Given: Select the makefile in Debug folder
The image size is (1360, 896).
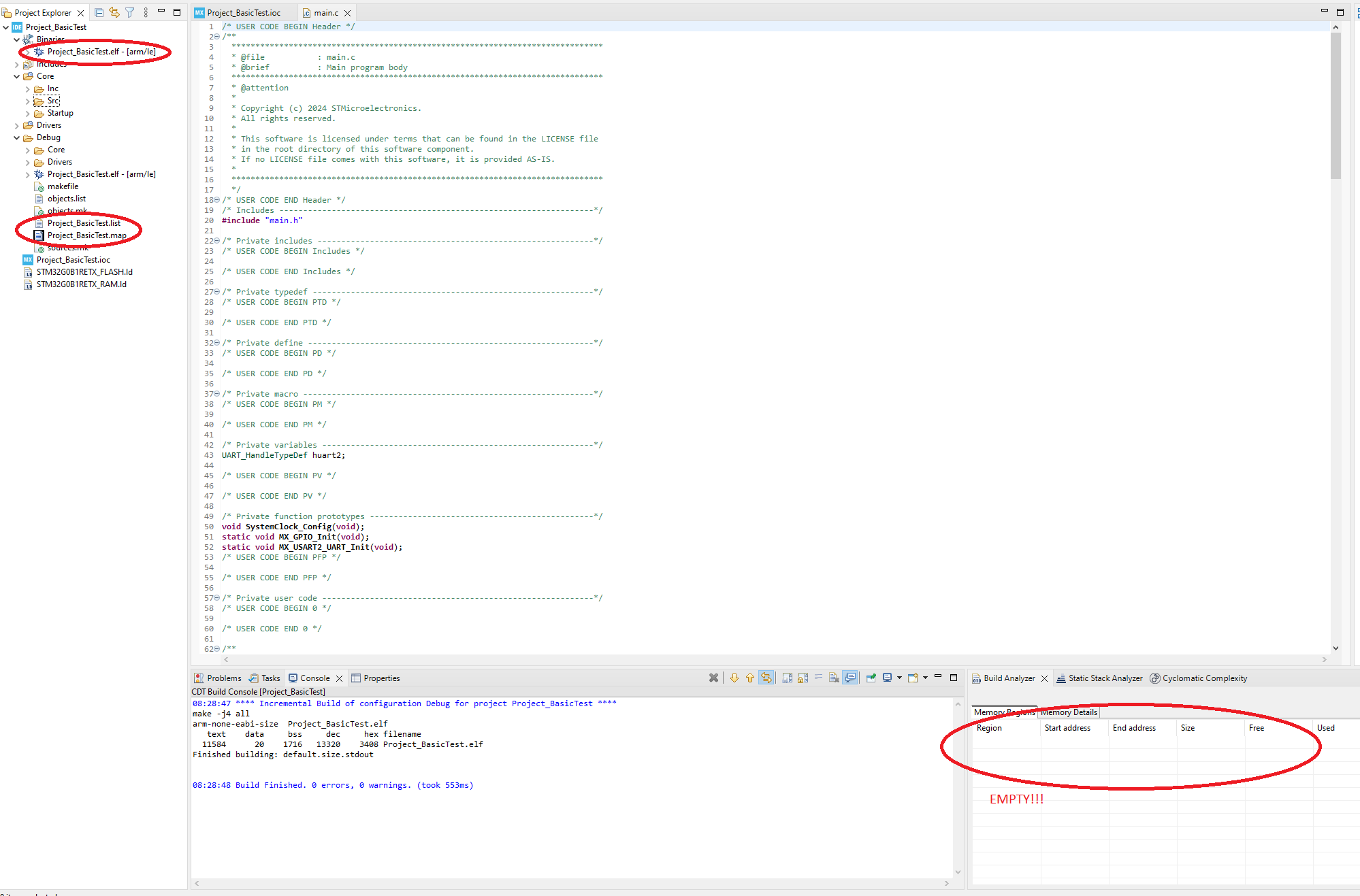Looking at the screenshot, I should tap(62, 186).
